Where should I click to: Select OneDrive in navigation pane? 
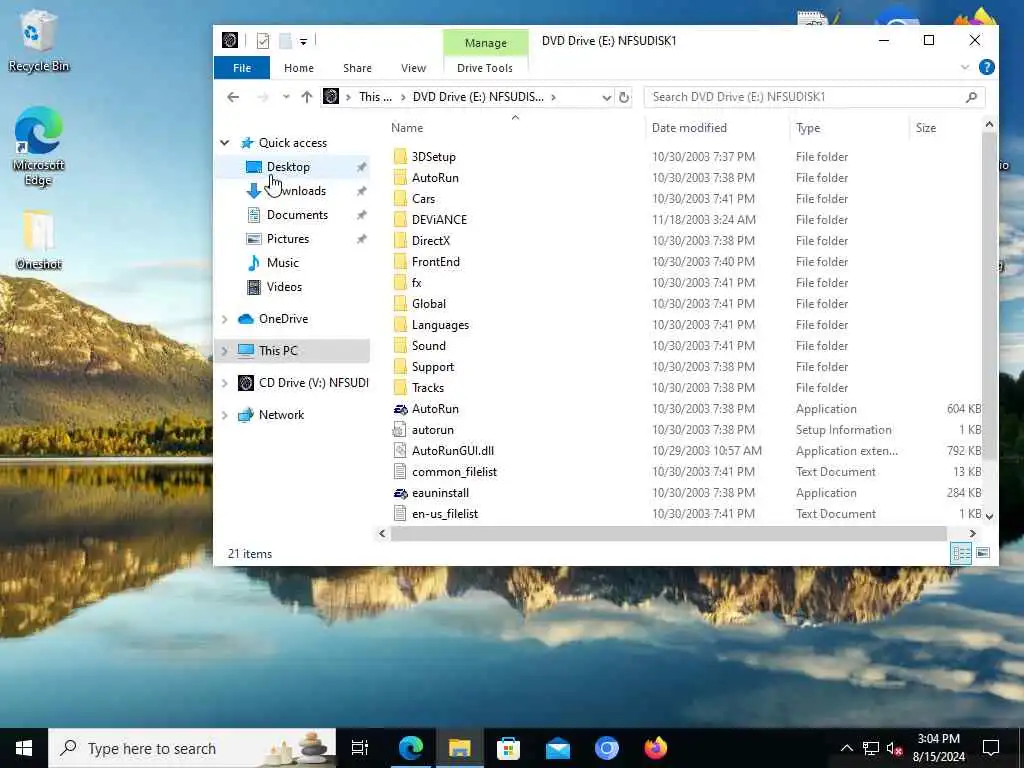[283, 319]
